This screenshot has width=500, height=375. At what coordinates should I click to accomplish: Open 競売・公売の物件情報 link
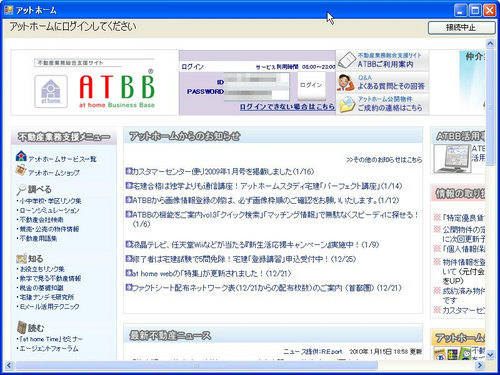[x=49, y=229]
